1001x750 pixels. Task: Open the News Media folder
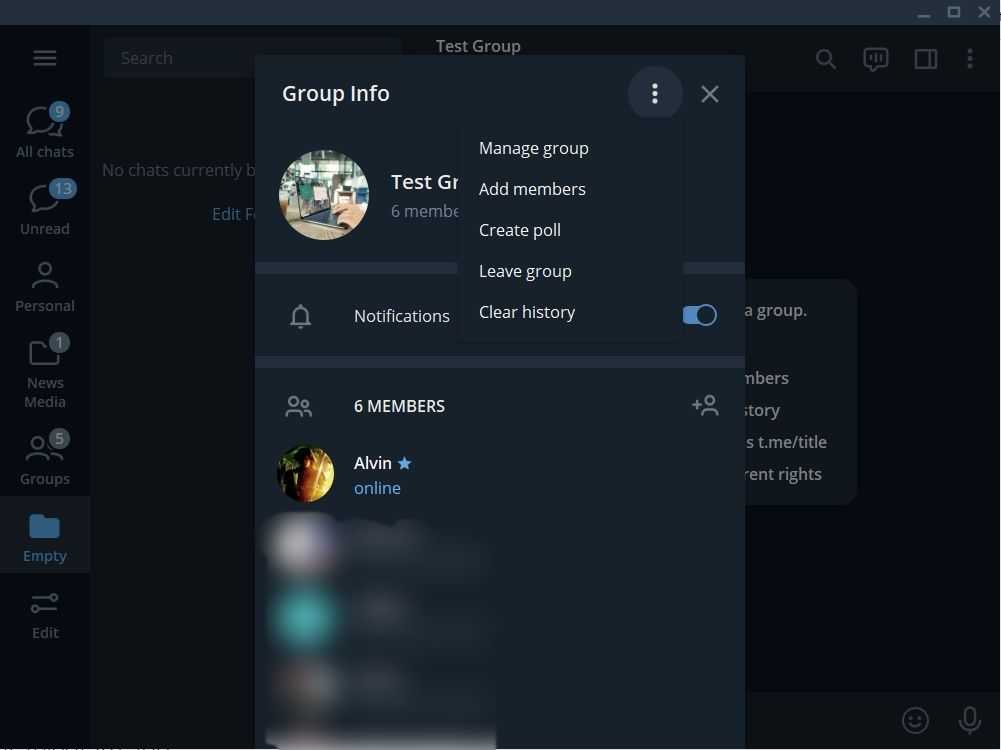(x=45, y=372)
